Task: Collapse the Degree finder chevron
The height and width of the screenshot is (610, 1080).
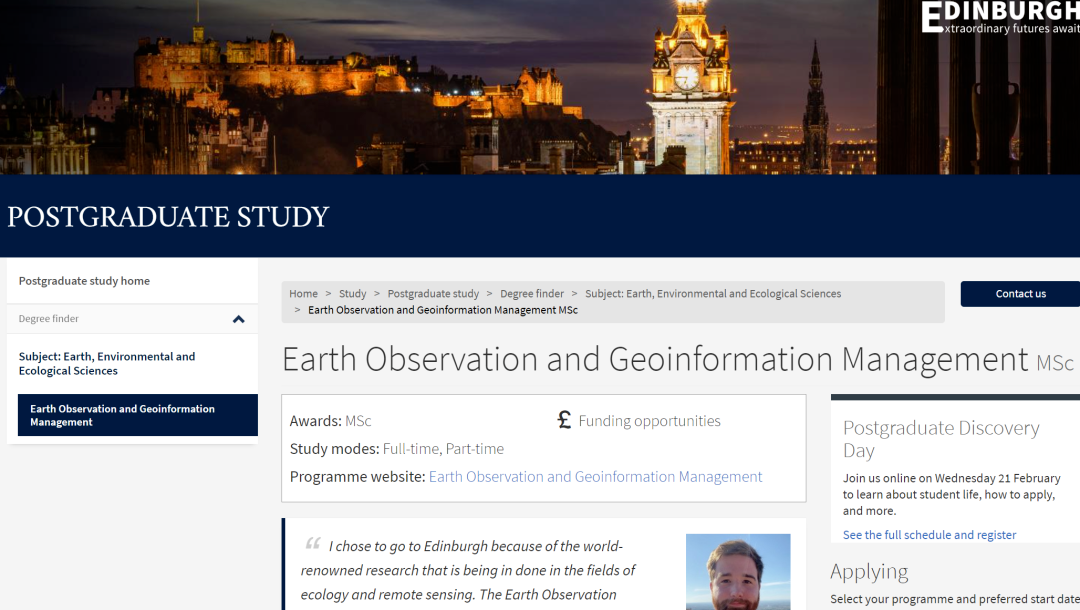Action: click(238, 319)
